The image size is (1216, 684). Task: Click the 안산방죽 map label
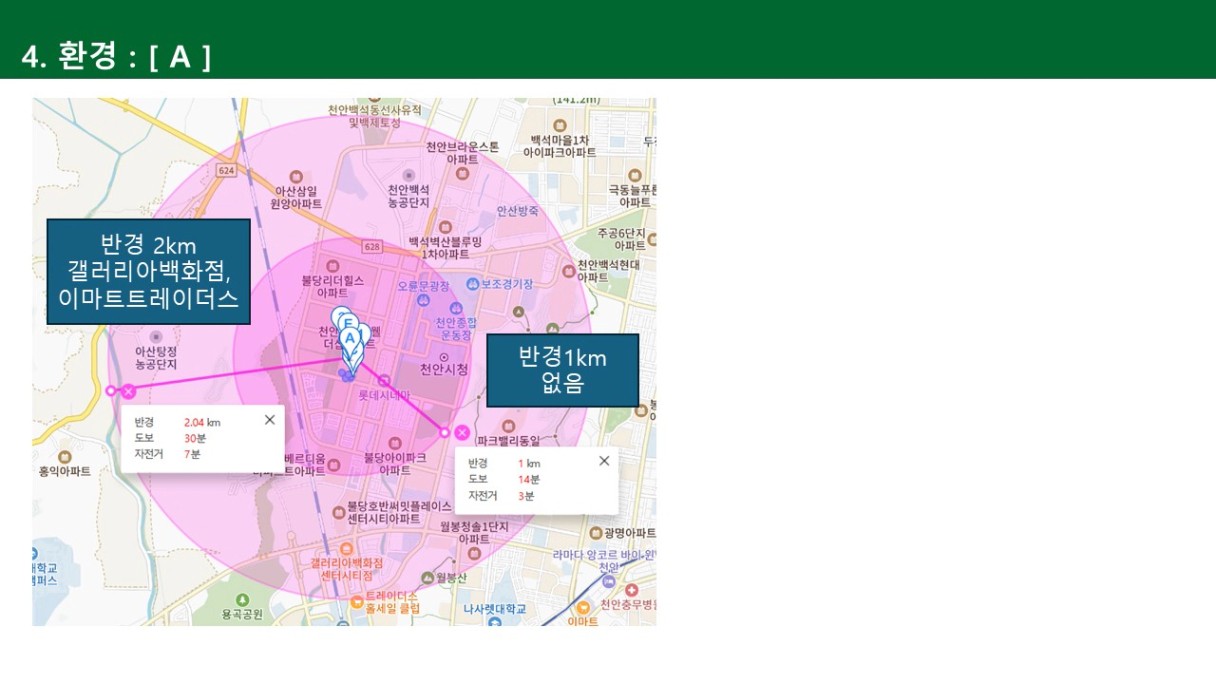(x=517, y=211)
